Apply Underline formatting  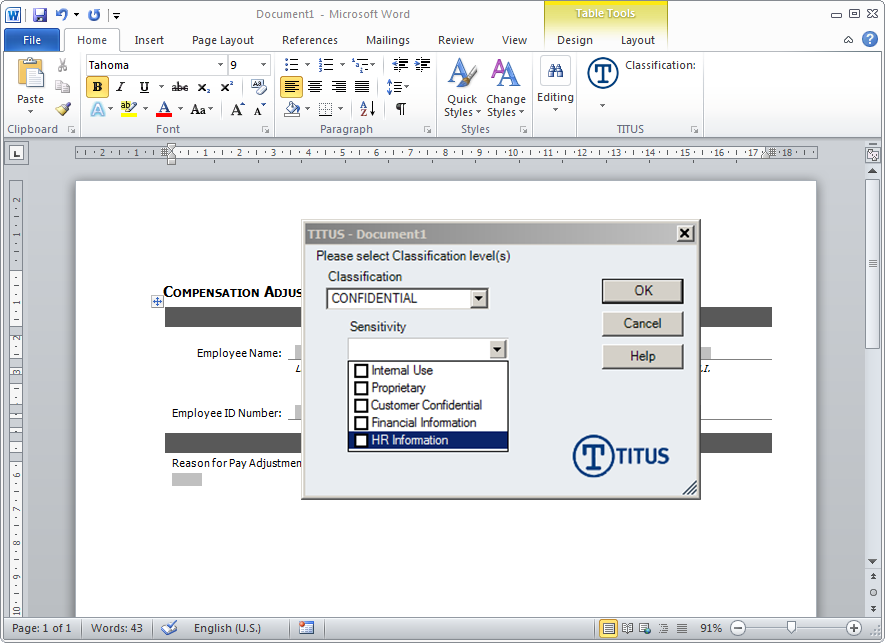[144, 87]
